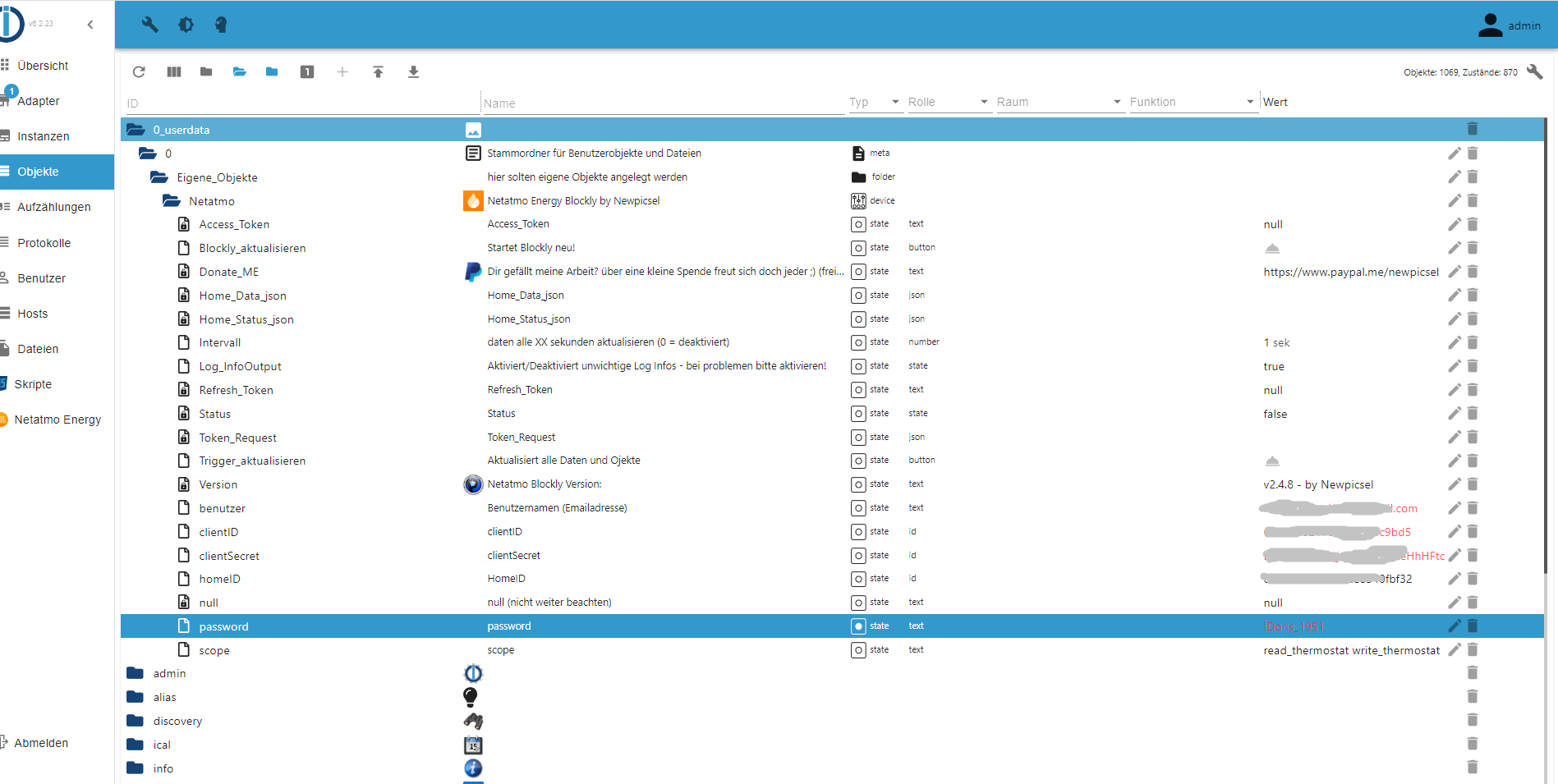Add new object plus icon
The image size is (1558, 784).
tap(342, 72)
